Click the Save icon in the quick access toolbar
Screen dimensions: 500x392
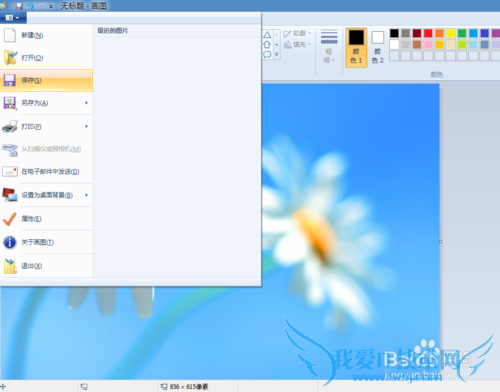(19, 6)
